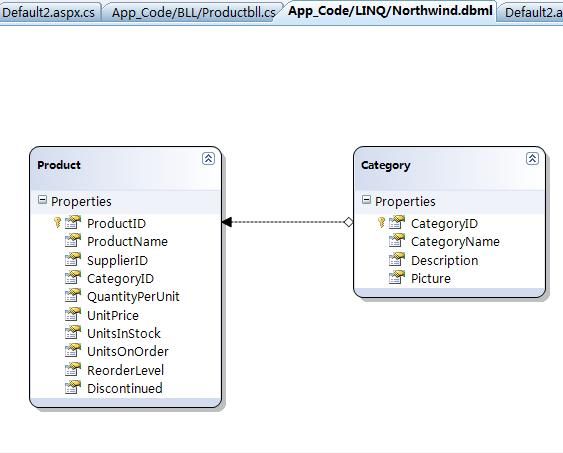Click the property icon next to SupplierID

(x=73, y=259)
